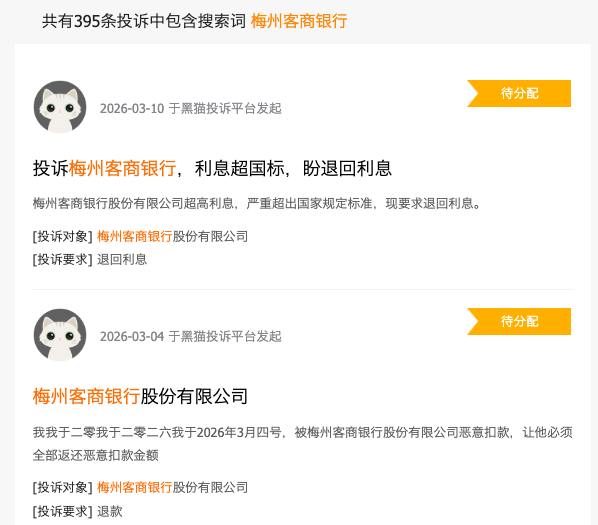
Task: Open complaint titled 梅州客商银行股份有限公司
Action: 140,396
